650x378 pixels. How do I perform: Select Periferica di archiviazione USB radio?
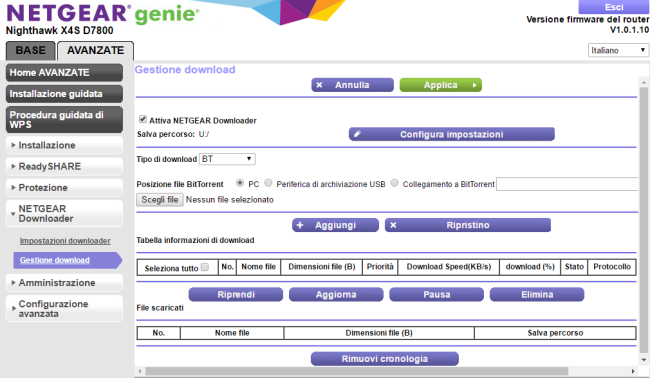pyautogui.click(x=268, y=183)
